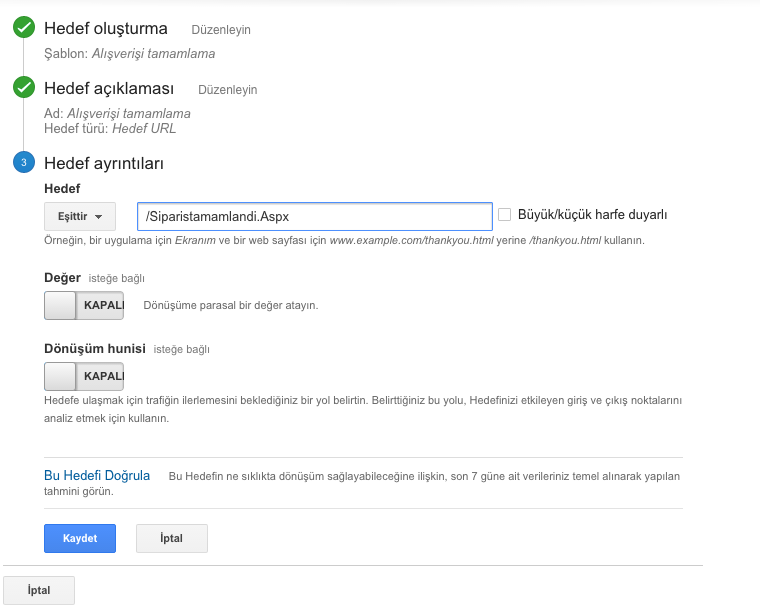Click the /Siparistamamlandi.Aspx URL input field

(315, 216)
